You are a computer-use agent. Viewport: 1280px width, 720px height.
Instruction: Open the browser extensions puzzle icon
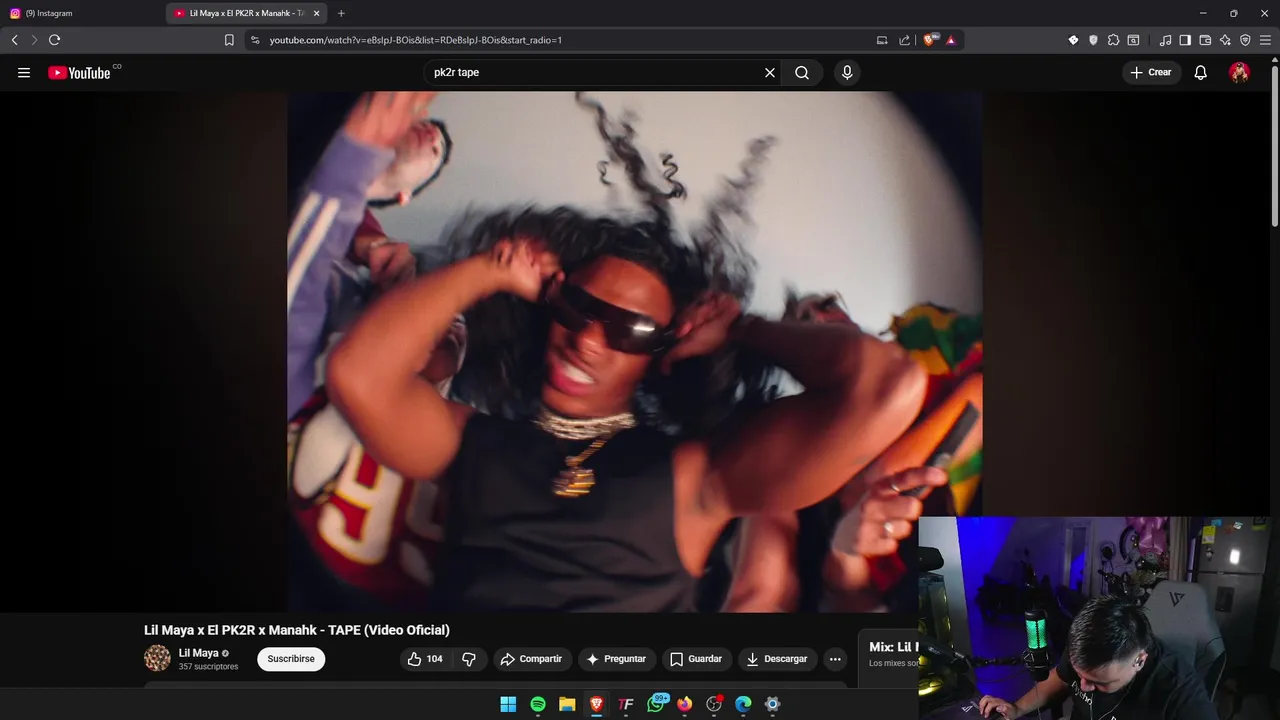point(1113,40)
